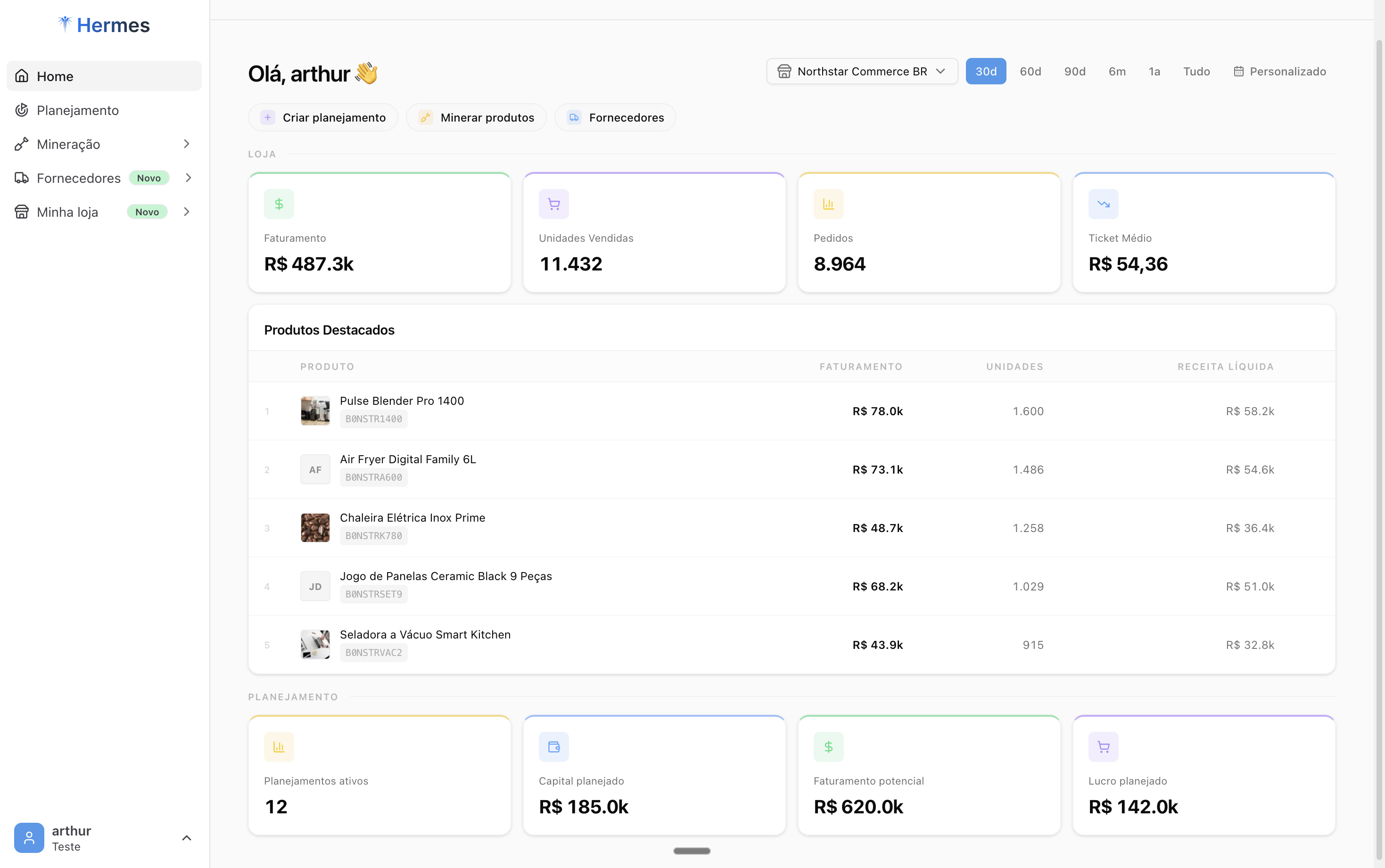Click the Pulse Blender Pro 1400 product thumbnail
Viewport: 1385px width, 868px height.
(x=315, y=410)
